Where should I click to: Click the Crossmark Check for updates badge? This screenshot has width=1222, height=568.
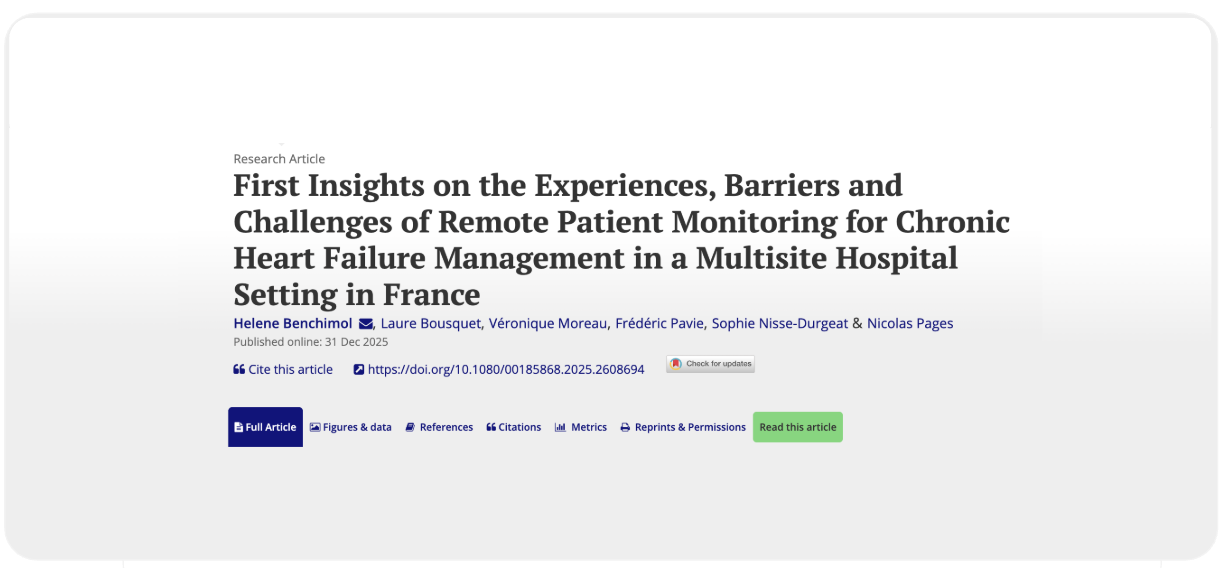coord(711,364)
